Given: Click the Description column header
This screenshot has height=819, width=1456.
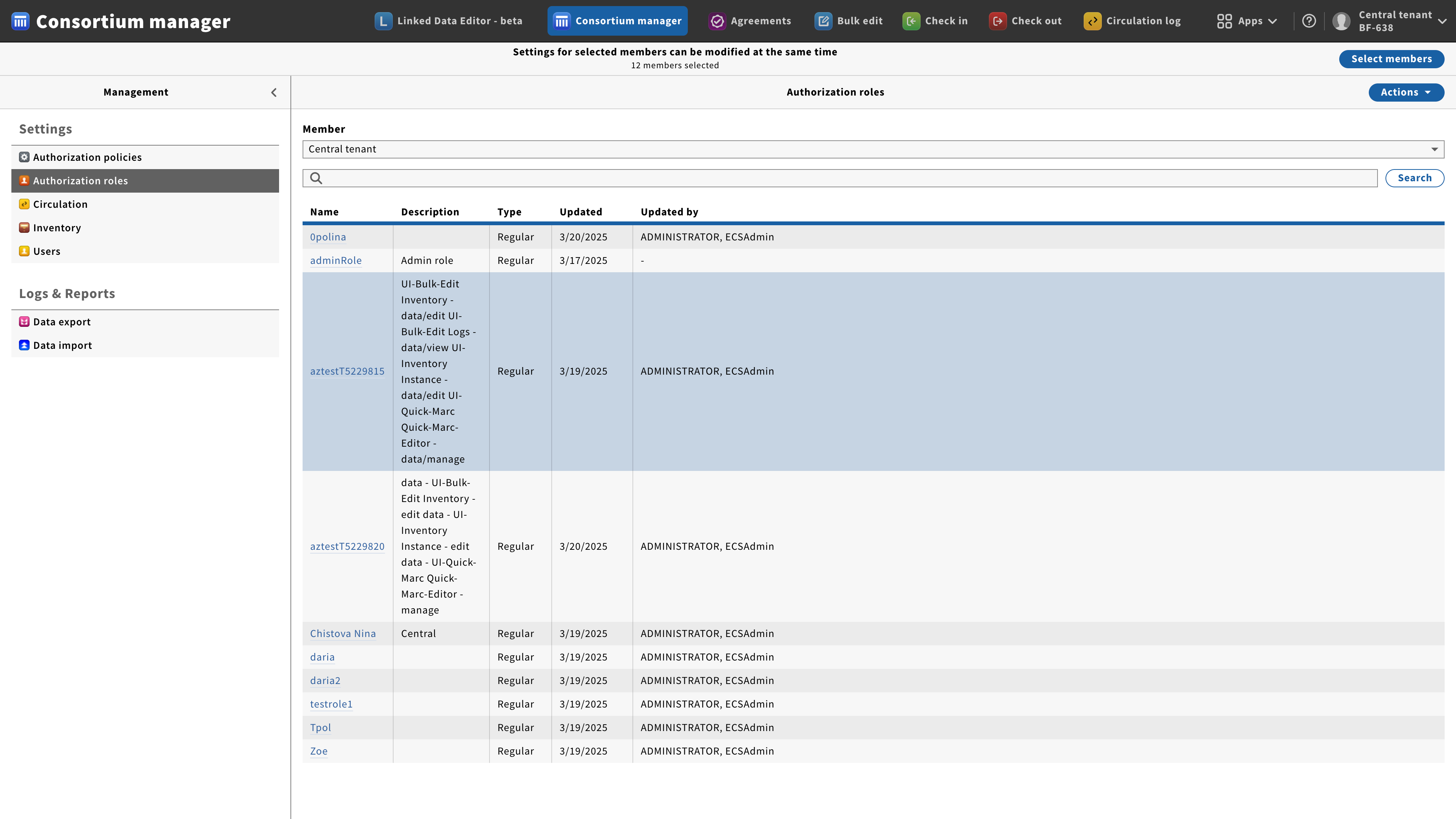Looking at the screenshot, I should [430, 212].
